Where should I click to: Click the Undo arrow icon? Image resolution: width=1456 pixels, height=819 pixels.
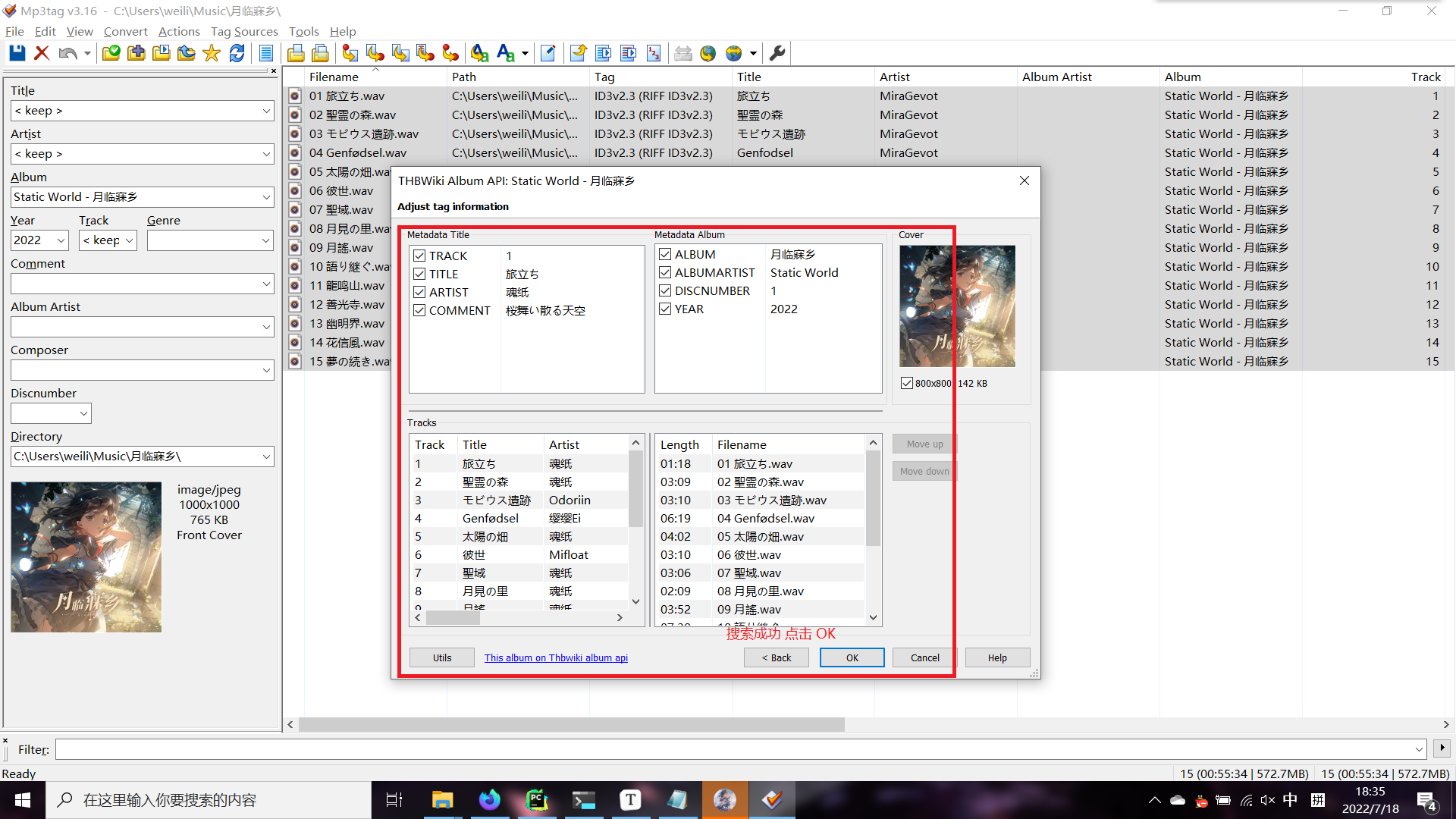click(67, 53)
